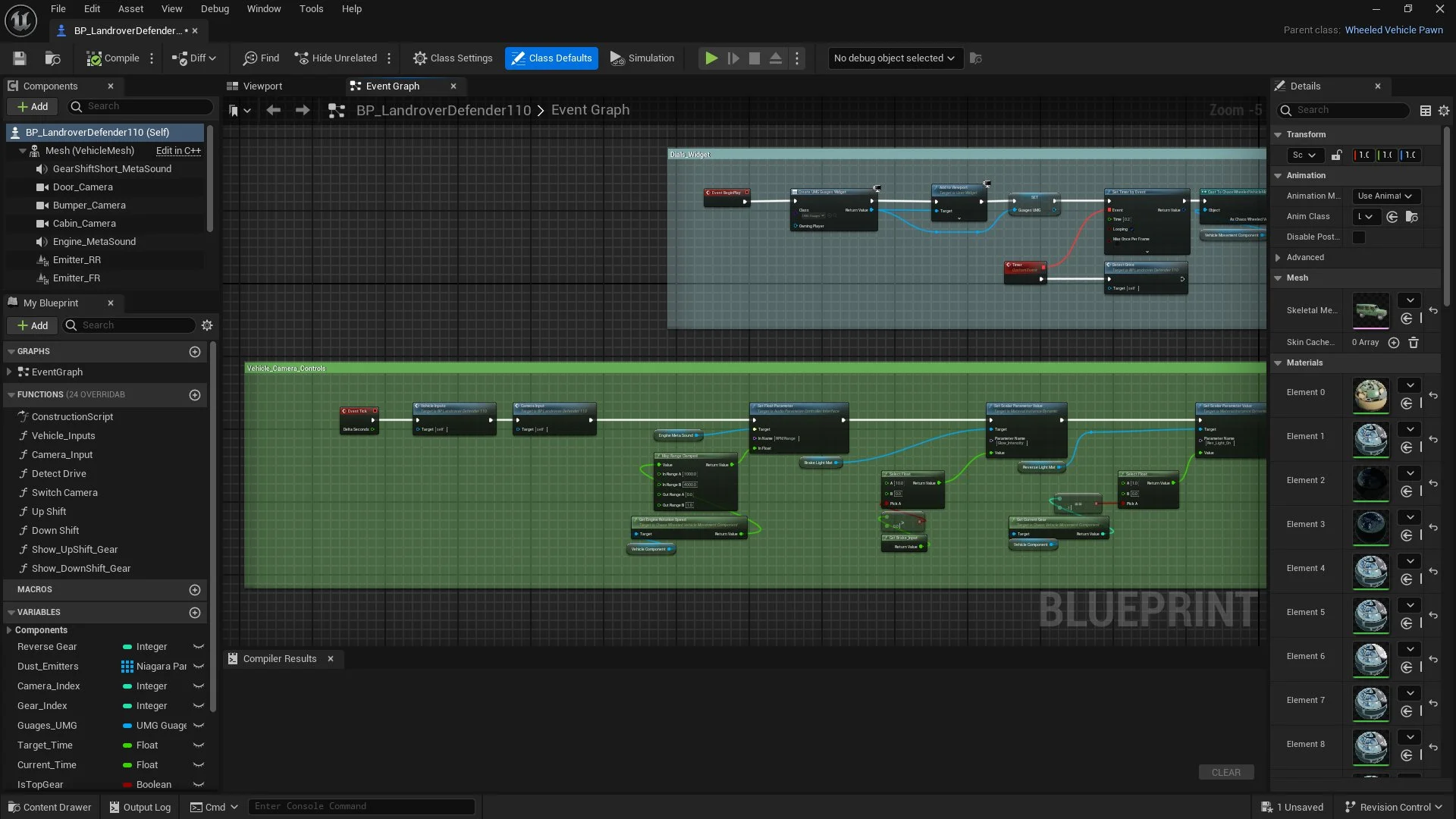Add new variable with plus icon

[x=195, y=613]
